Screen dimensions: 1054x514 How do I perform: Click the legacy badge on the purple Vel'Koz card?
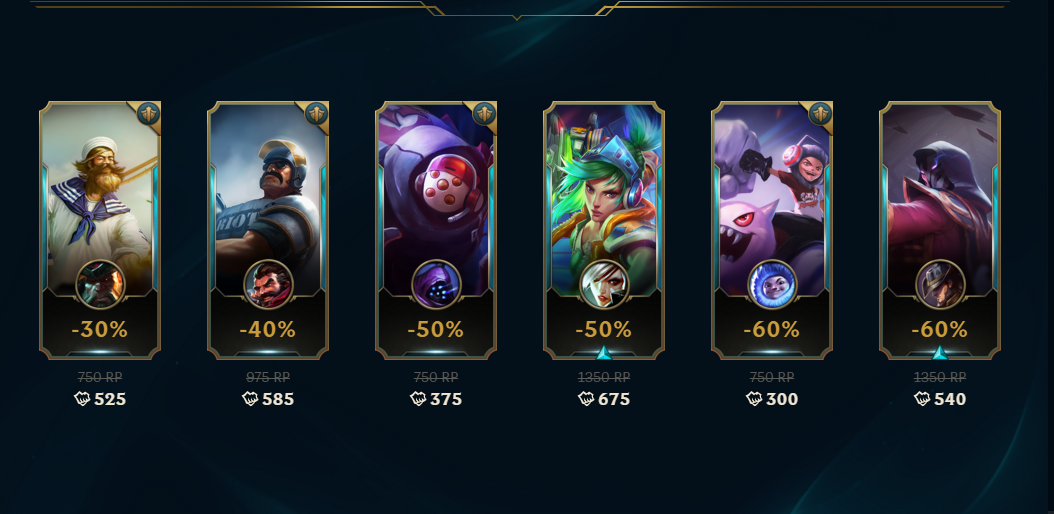[485, 114]
